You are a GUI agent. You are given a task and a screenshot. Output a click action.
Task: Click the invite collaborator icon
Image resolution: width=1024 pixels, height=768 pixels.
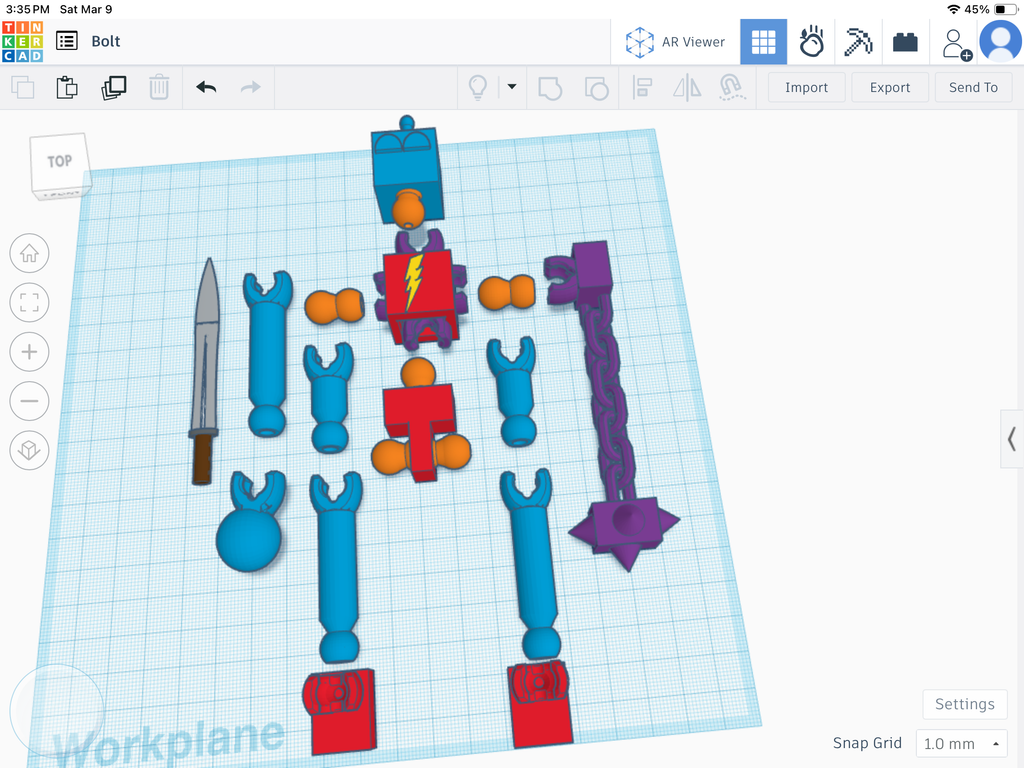coord(955,43)
